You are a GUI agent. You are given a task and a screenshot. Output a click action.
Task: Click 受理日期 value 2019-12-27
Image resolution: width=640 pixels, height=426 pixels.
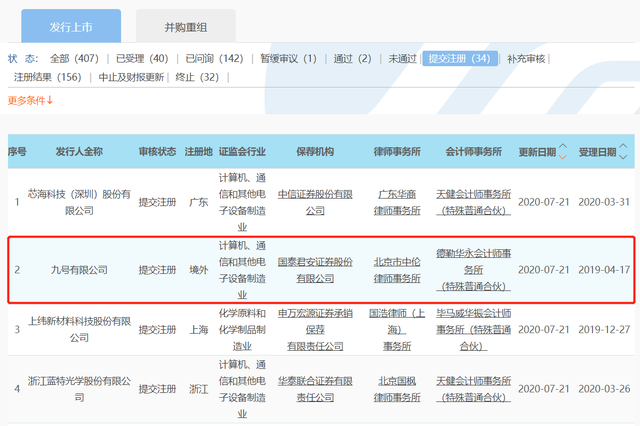(x=604, y=329)
